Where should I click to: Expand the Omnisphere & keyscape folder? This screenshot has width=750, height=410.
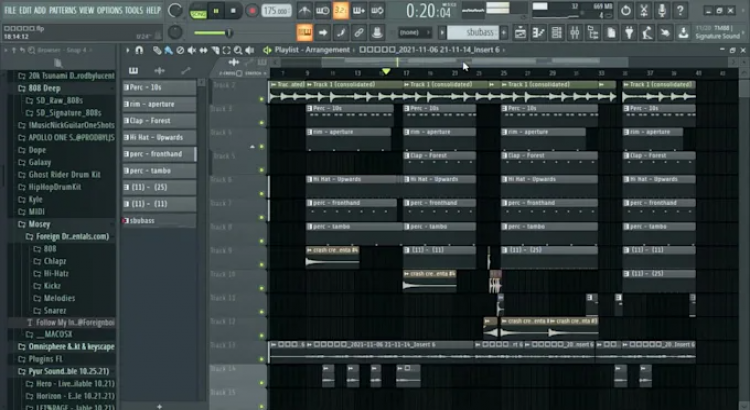click(66, 346)
